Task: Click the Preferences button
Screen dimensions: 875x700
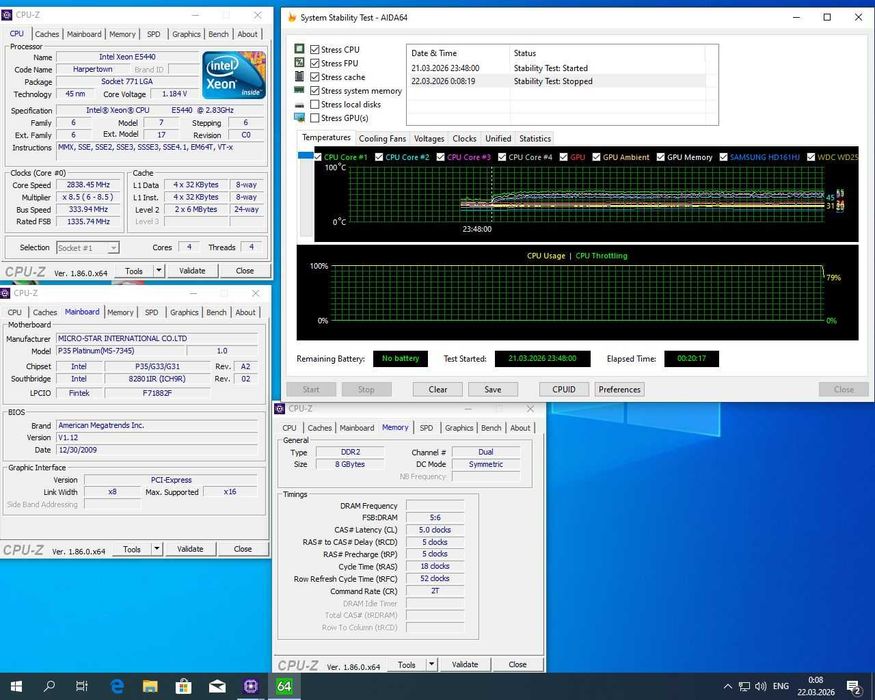Action: pyautogui.click(x=619, y=390)
